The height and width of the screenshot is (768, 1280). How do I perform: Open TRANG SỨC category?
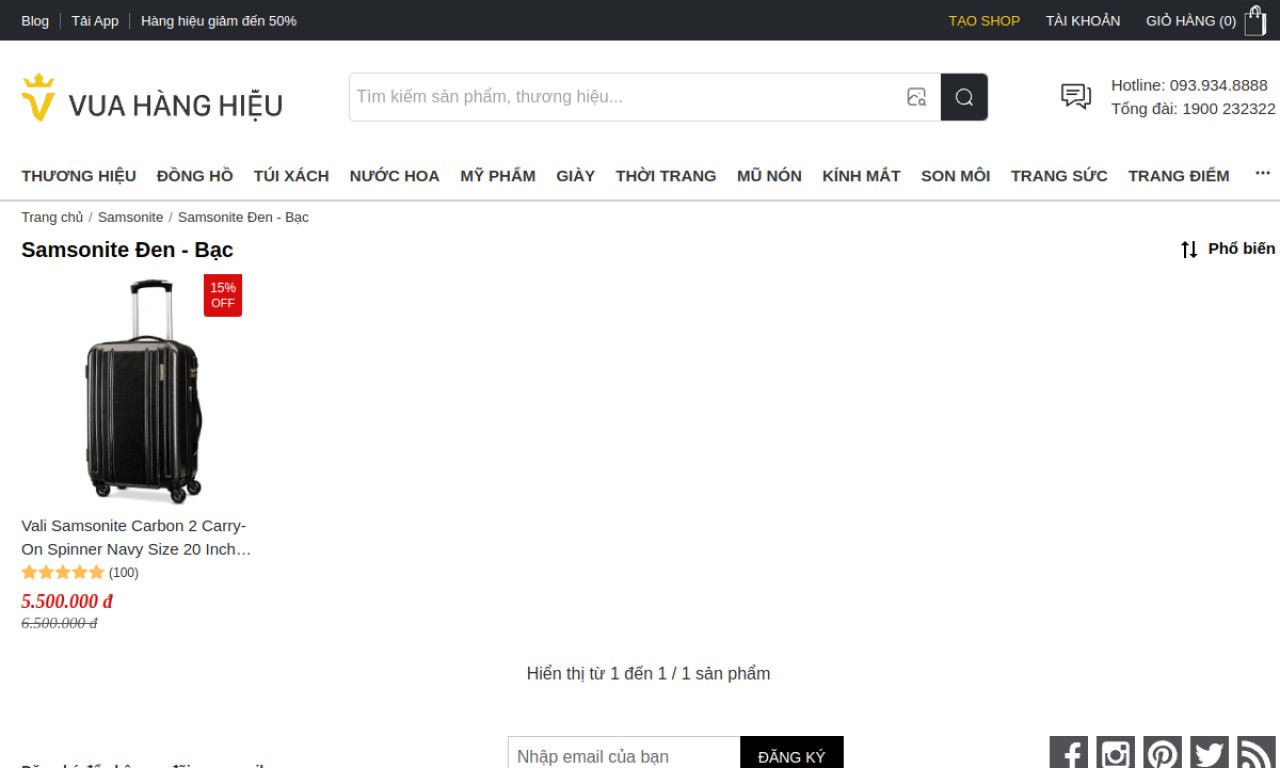tap(1059, 176)
